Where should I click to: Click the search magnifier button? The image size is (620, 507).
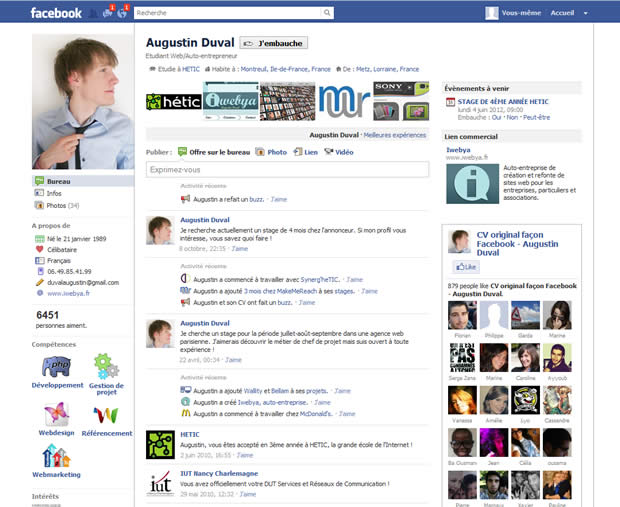[327, 13]
